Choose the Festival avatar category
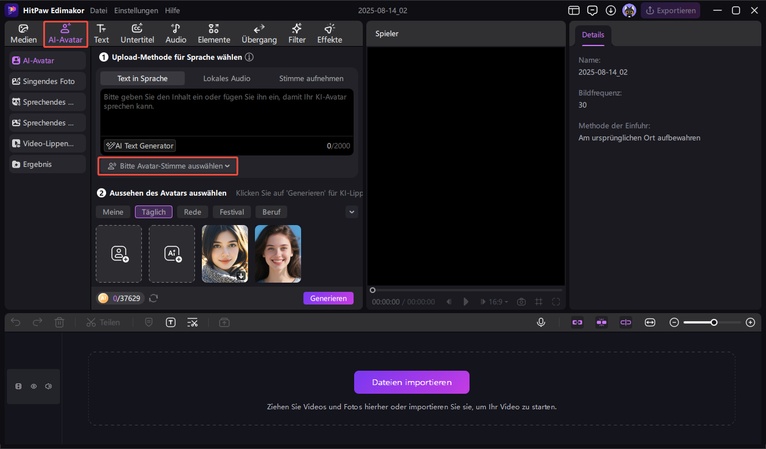 [232, 212]
